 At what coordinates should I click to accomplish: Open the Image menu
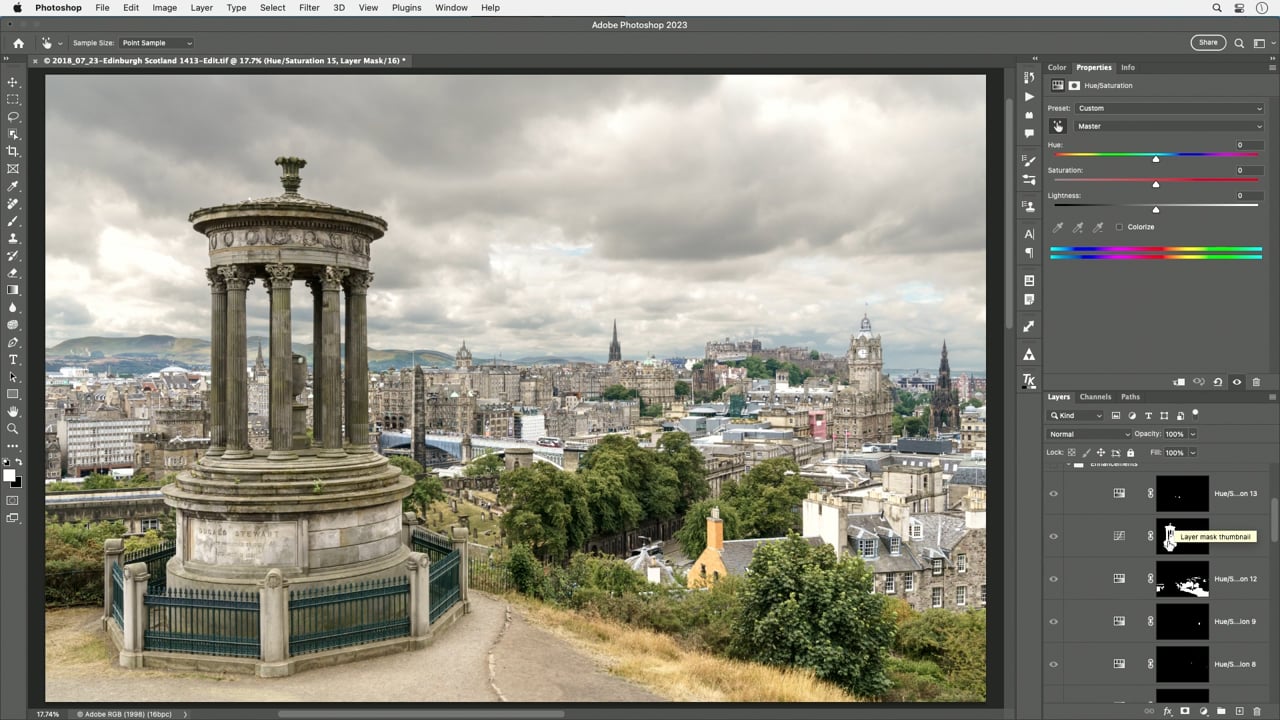pyautogui.click(x=164, y=8)
